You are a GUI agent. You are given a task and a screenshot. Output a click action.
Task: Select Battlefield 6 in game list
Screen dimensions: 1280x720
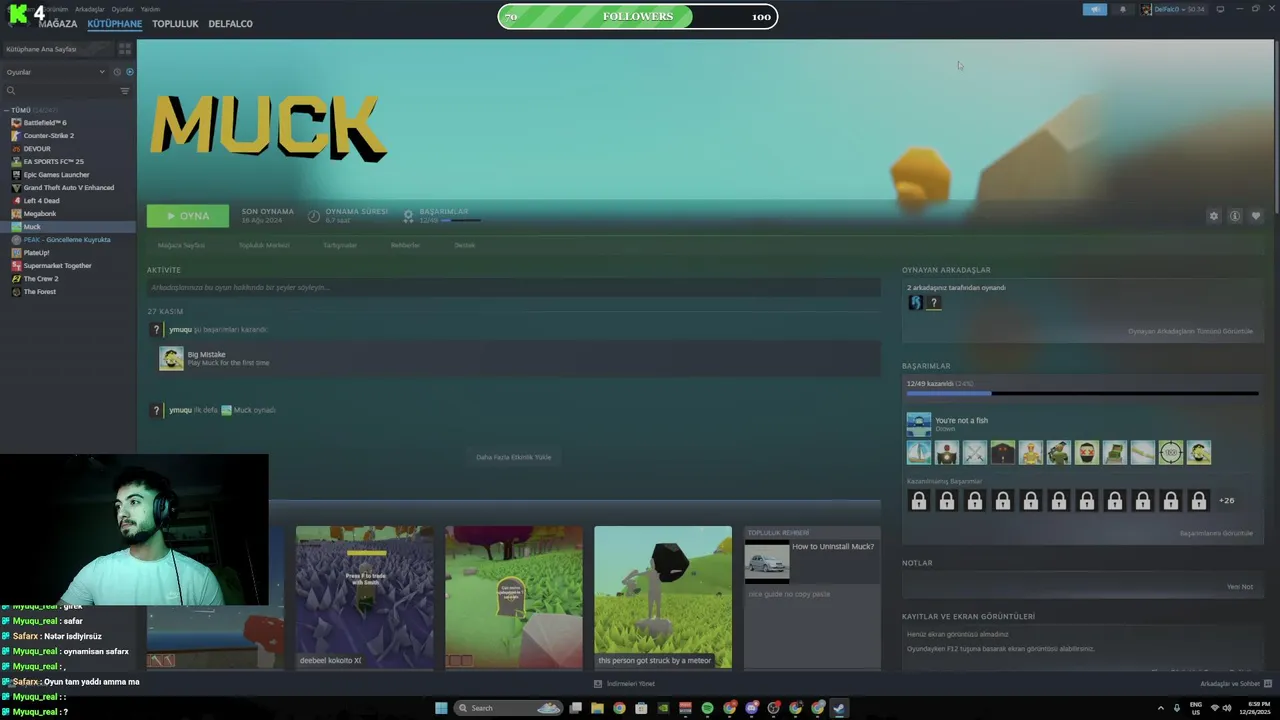click(68, 123)
